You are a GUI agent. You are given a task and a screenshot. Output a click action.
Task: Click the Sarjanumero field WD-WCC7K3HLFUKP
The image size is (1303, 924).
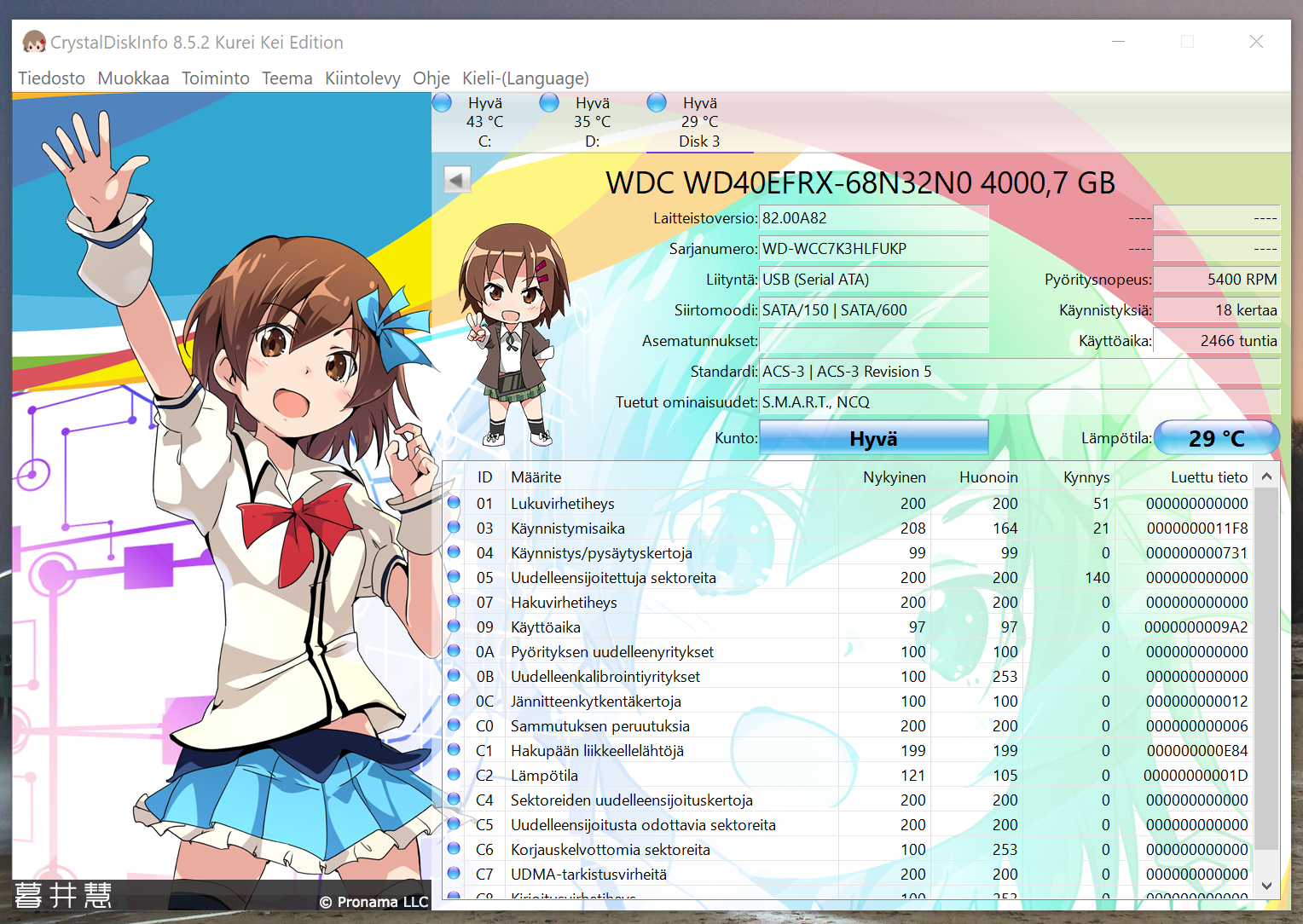[x=874, y=249]
